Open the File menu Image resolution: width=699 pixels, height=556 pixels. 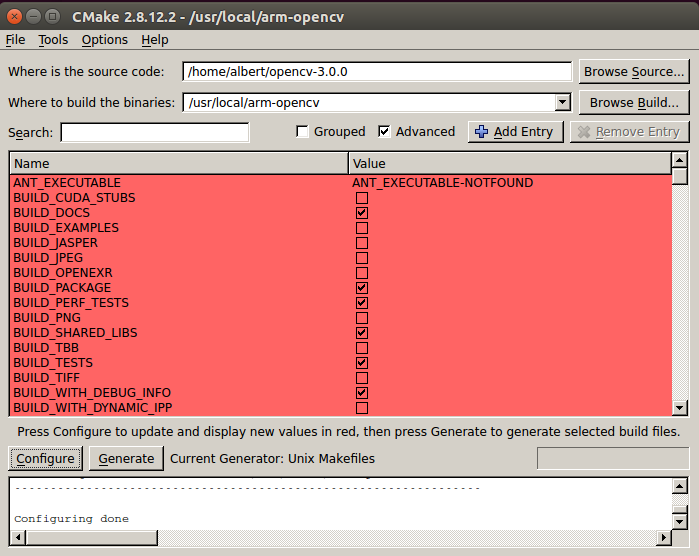pyautogui.click(x=15, y=40)
